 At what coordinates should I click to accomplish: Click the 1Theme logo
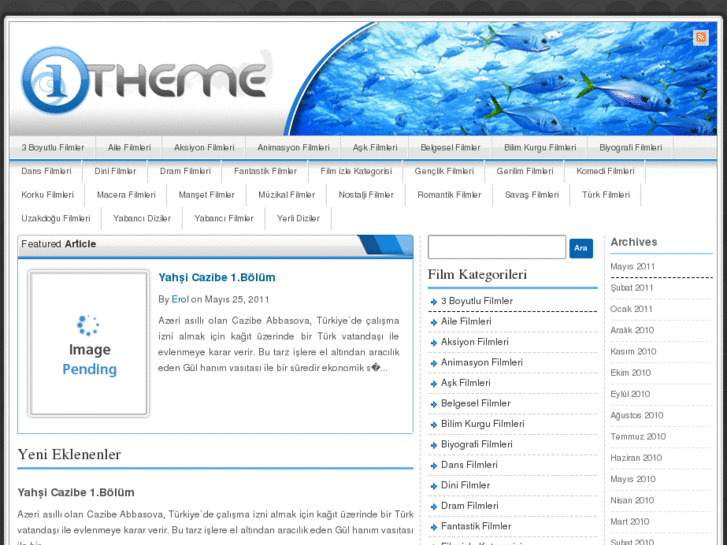[x=145, y=80]
